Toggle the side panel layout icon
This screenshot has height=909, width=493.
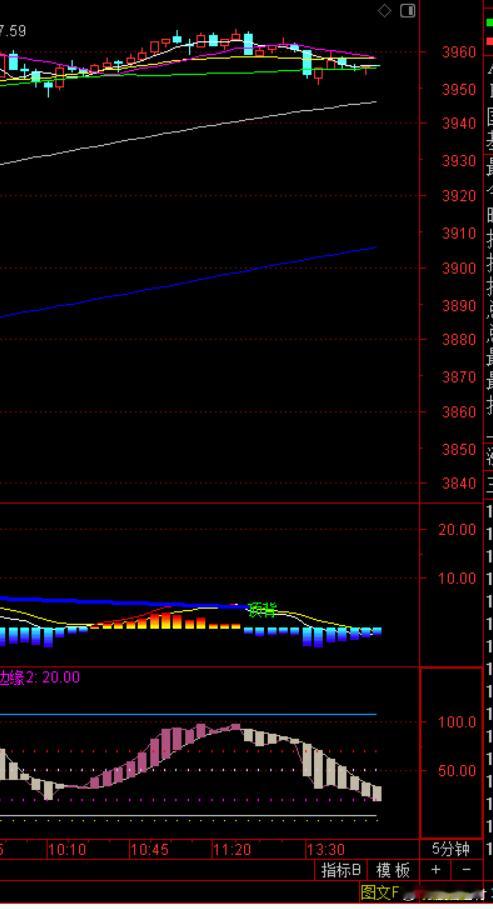408,11
